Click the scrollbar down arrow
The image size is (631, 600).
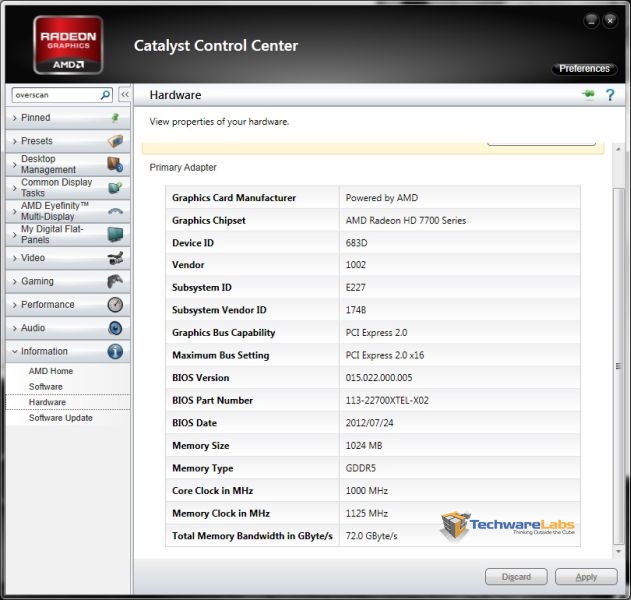click(x=618, y=551)
